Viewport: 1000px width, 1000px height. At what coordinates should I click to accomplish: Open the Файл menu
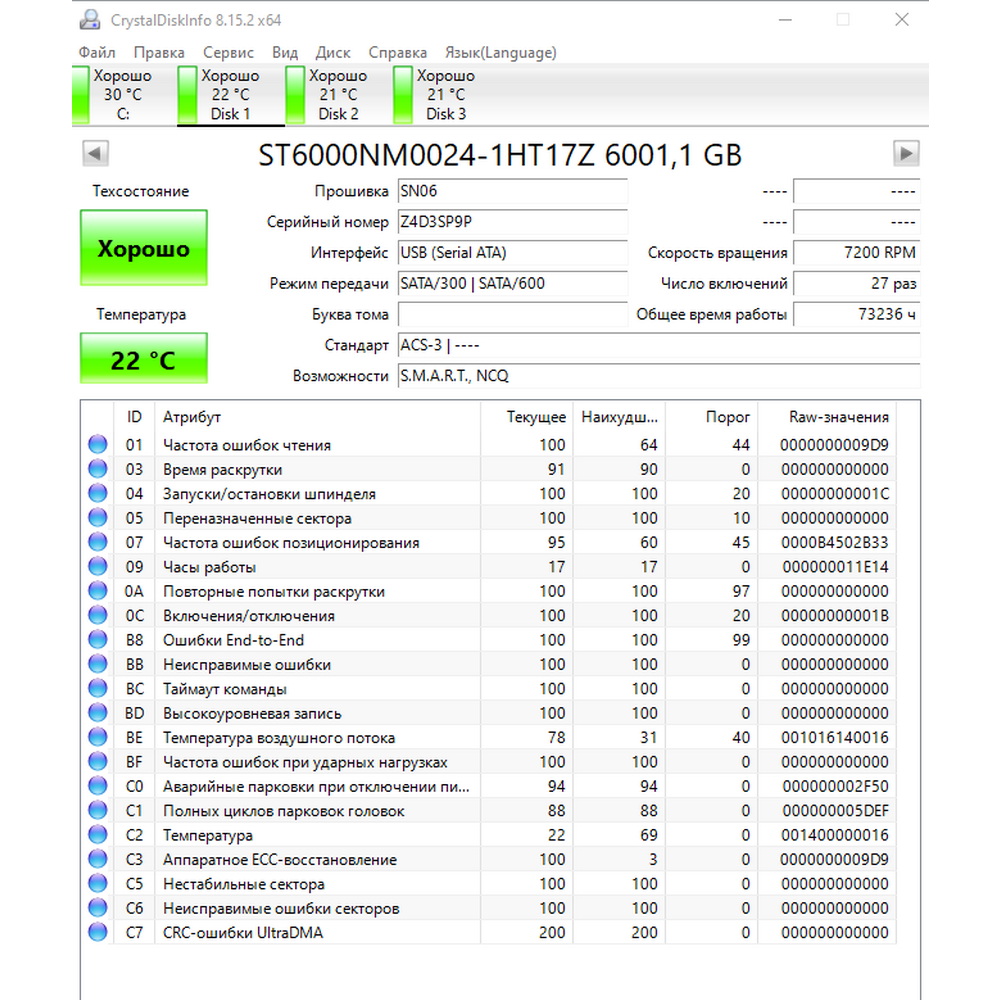pos(97,52)
